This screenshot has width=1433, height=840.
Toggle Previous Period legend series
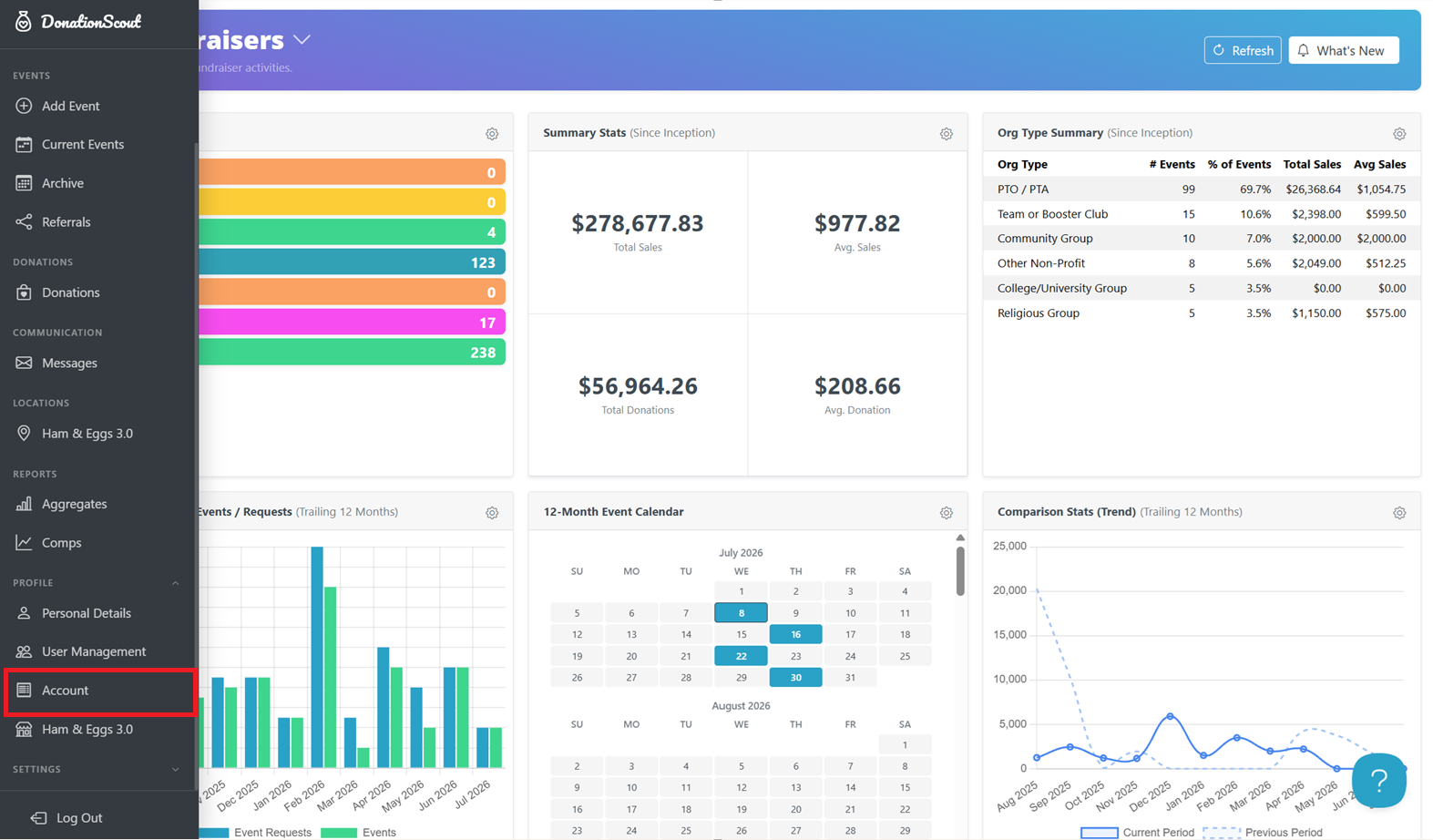pyautogui.click(x=1264, y=833)
